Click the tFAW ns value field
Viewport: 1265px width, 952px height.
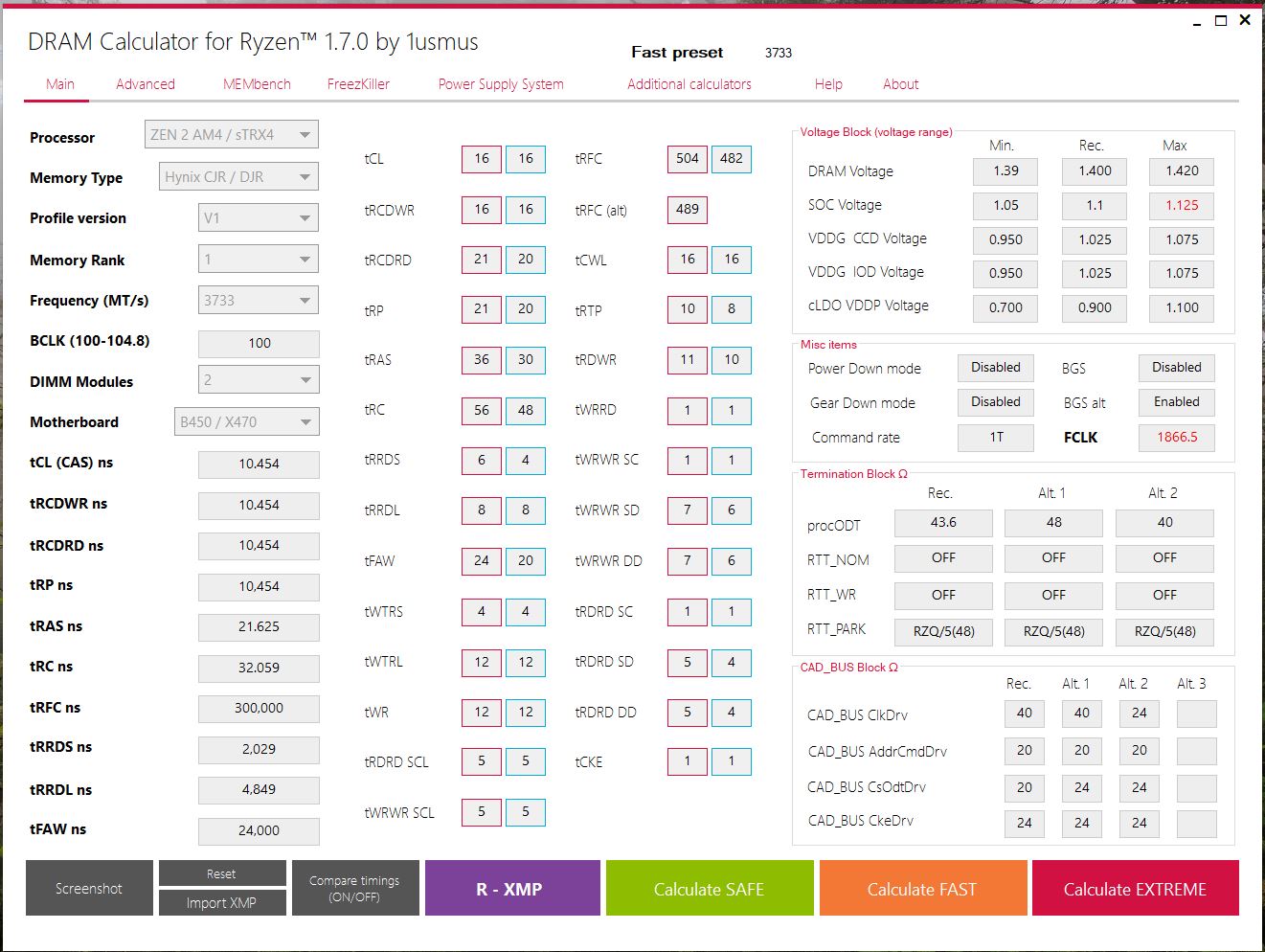point(259,830)
